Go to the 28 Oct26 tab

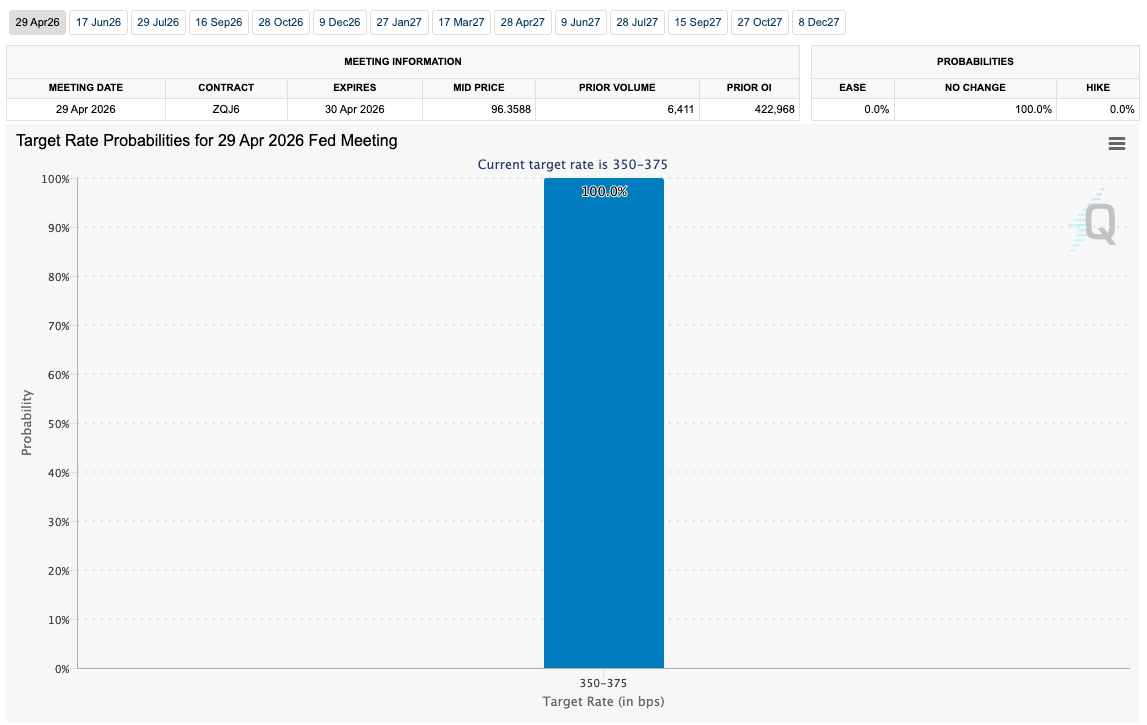[281, 22]
